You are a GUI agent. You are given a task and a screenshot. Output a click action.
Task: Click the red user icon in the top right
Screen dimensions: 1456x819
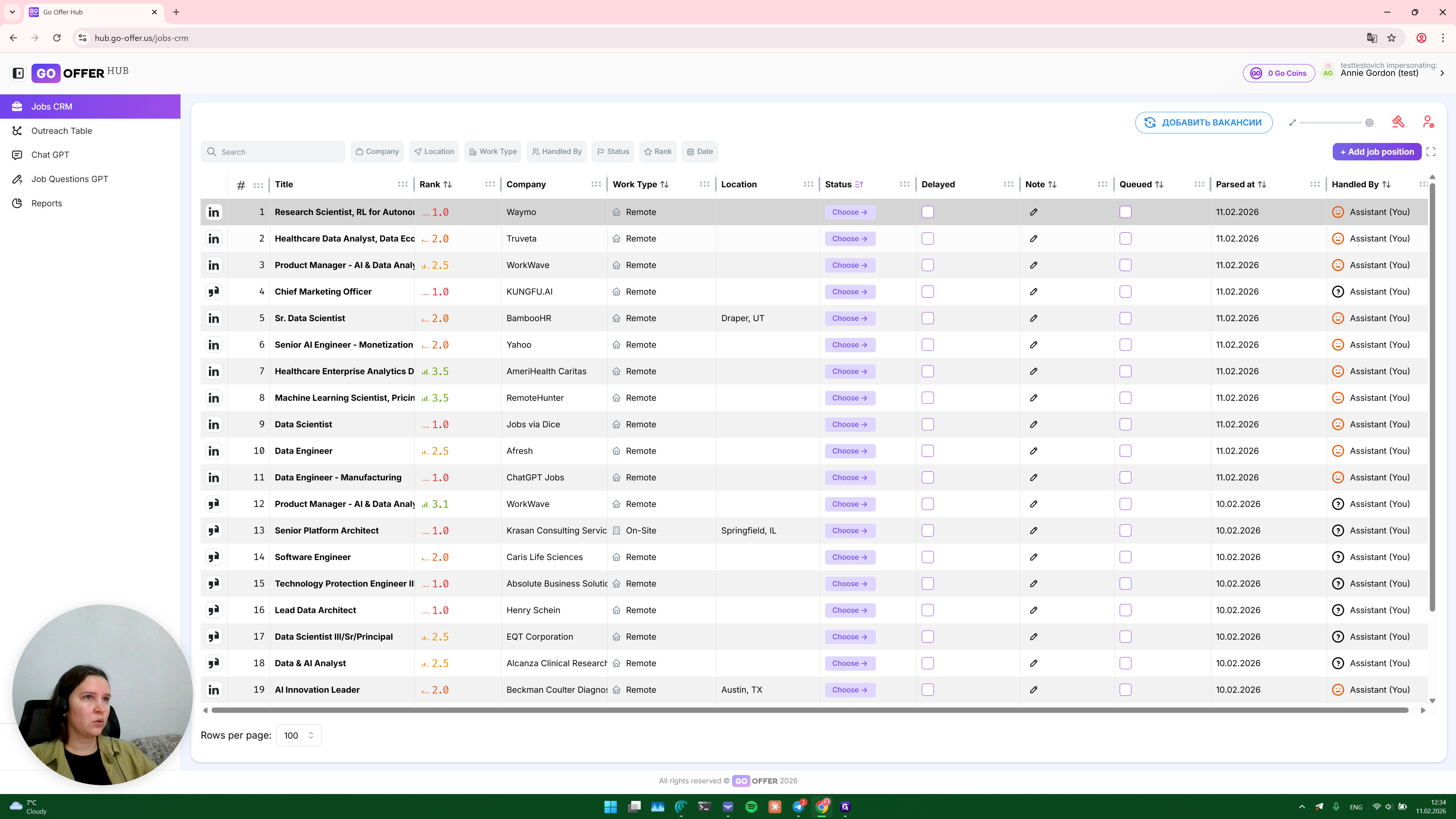coord(1428,122)
